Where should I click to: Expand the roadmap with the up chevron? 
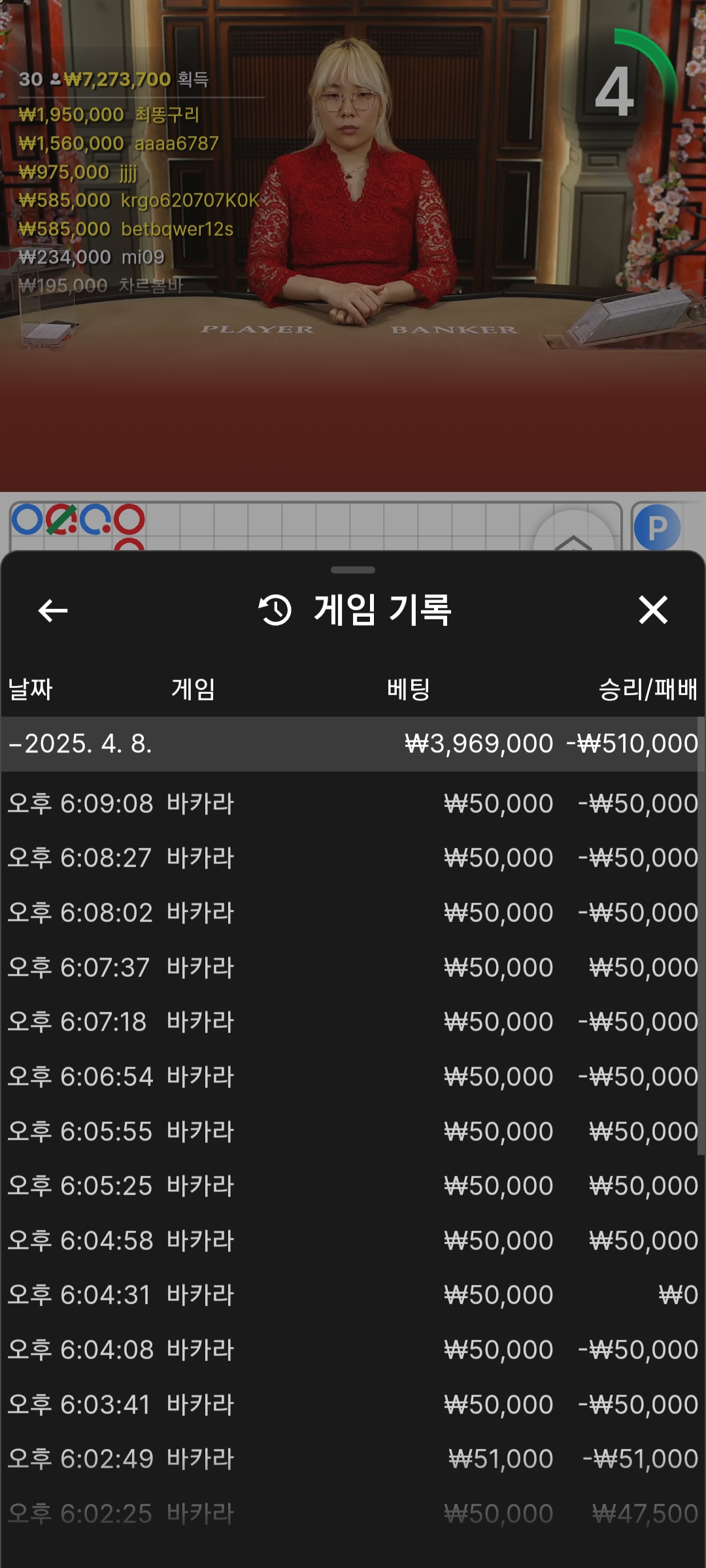[573, 540]
